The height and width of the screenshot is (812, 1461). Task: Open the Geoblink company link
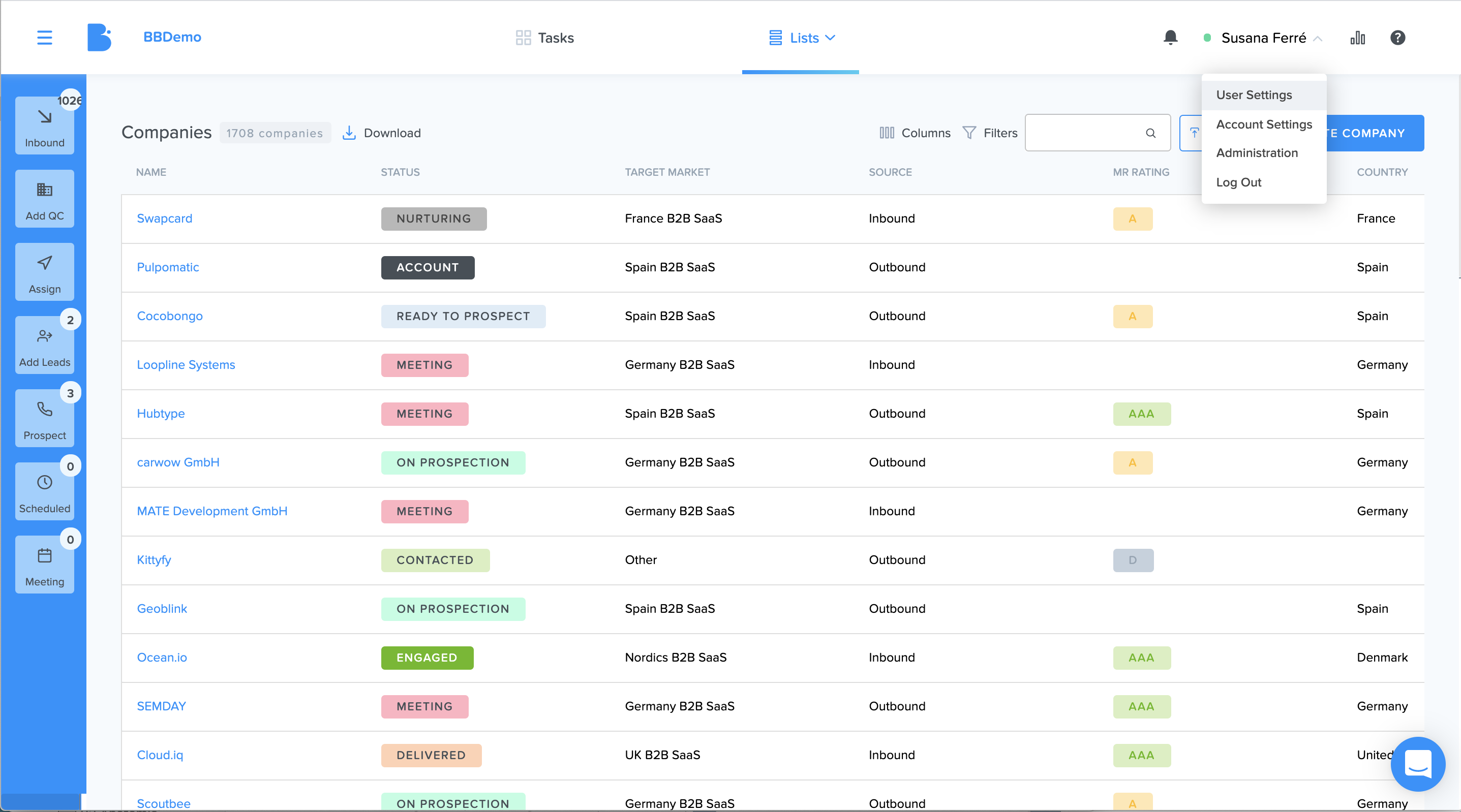pyautogui.click(x=162, y=608)
